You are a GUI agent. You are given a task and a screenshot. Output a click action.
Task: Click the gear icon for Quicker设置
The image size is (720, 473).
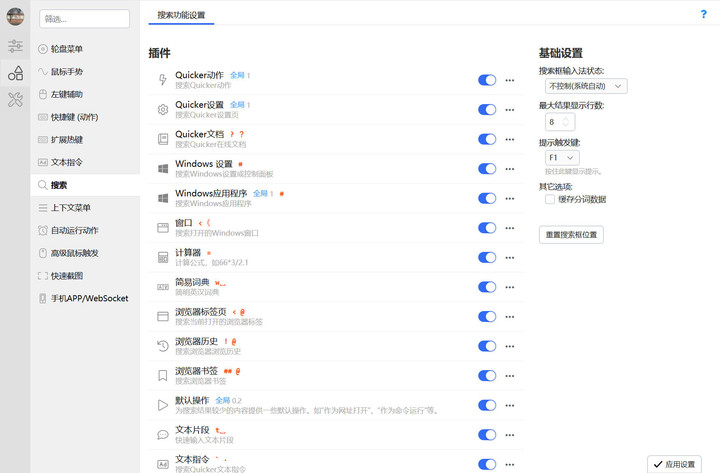163,110
